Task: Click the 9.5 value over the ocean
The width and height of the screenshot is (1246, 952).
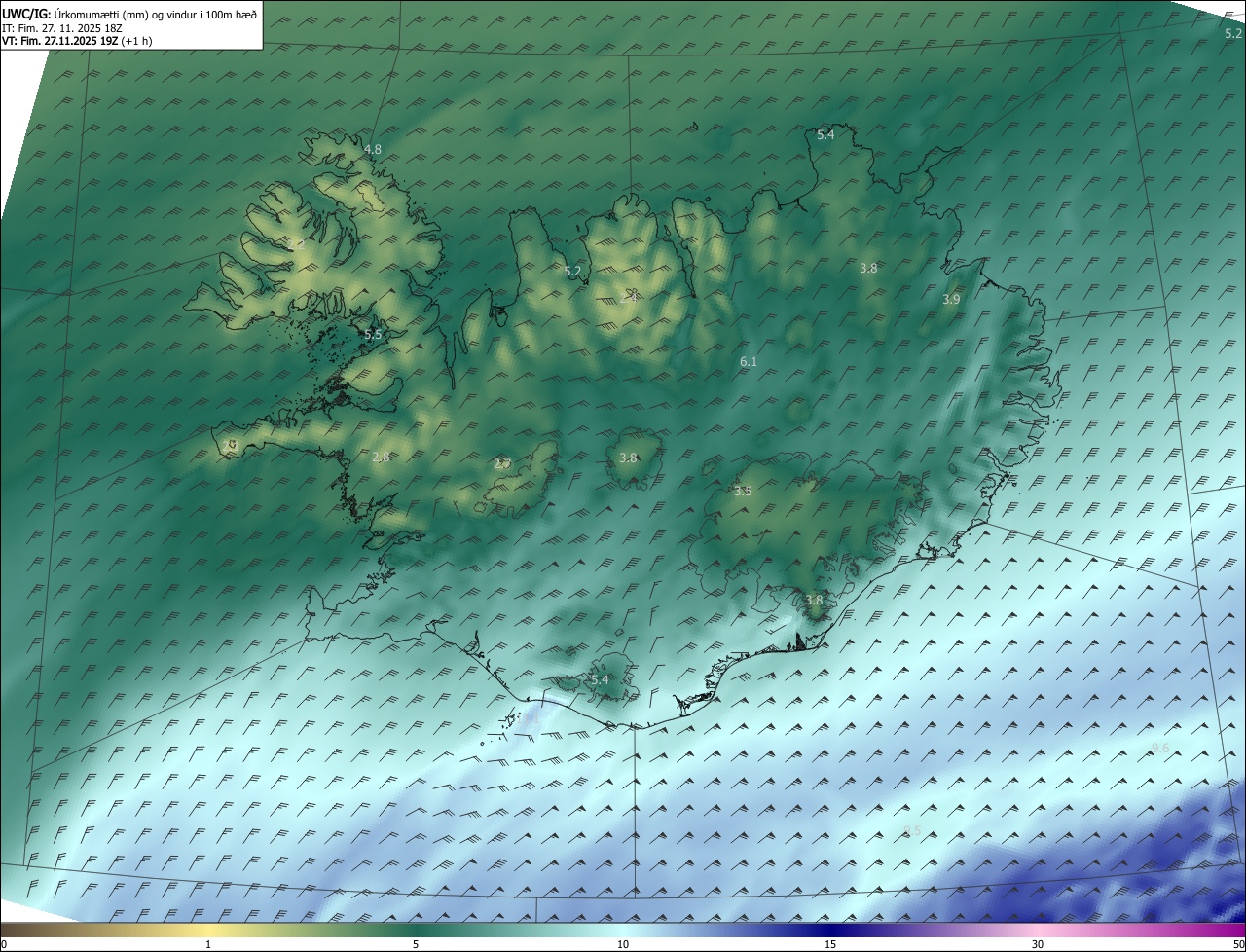Action: tap(912, 831)
